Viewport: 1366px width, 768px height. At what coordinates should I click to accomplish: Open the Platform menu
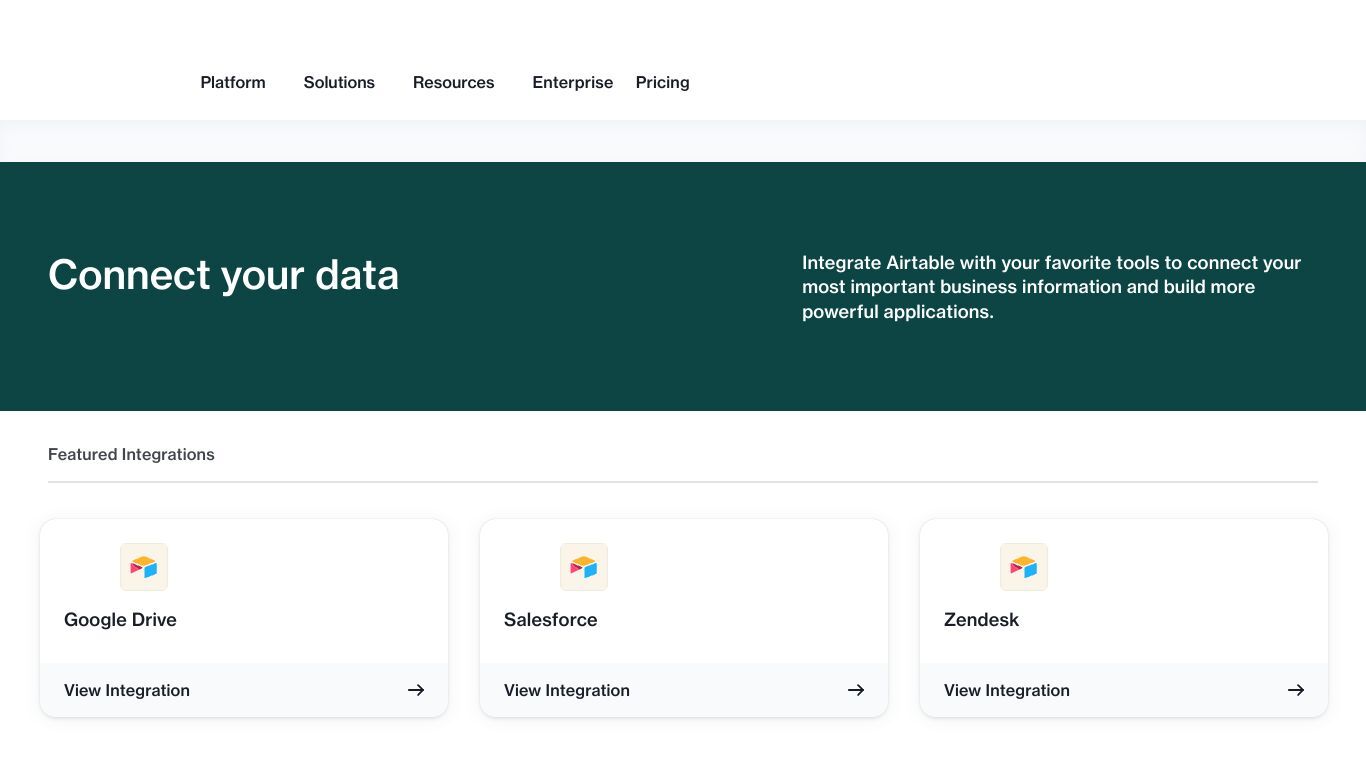click(233, 82)
